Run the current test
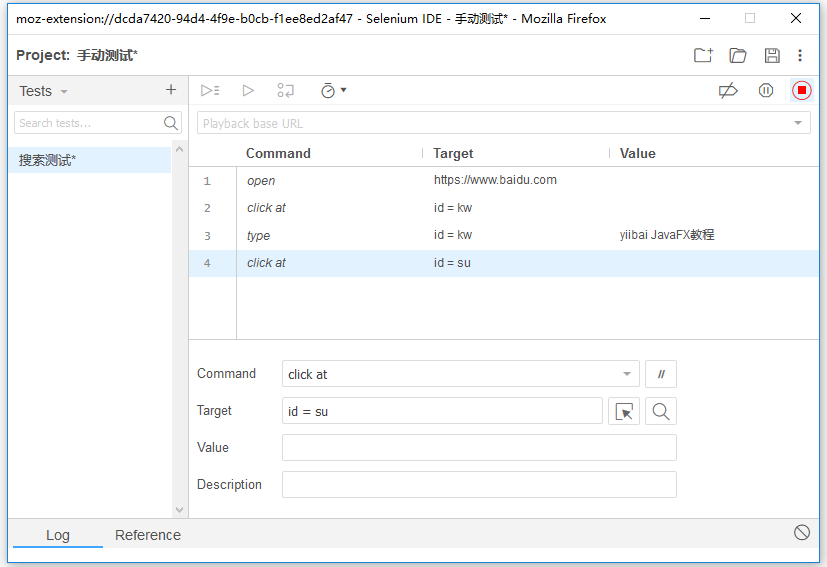827x567 pixels. point(248,90)
